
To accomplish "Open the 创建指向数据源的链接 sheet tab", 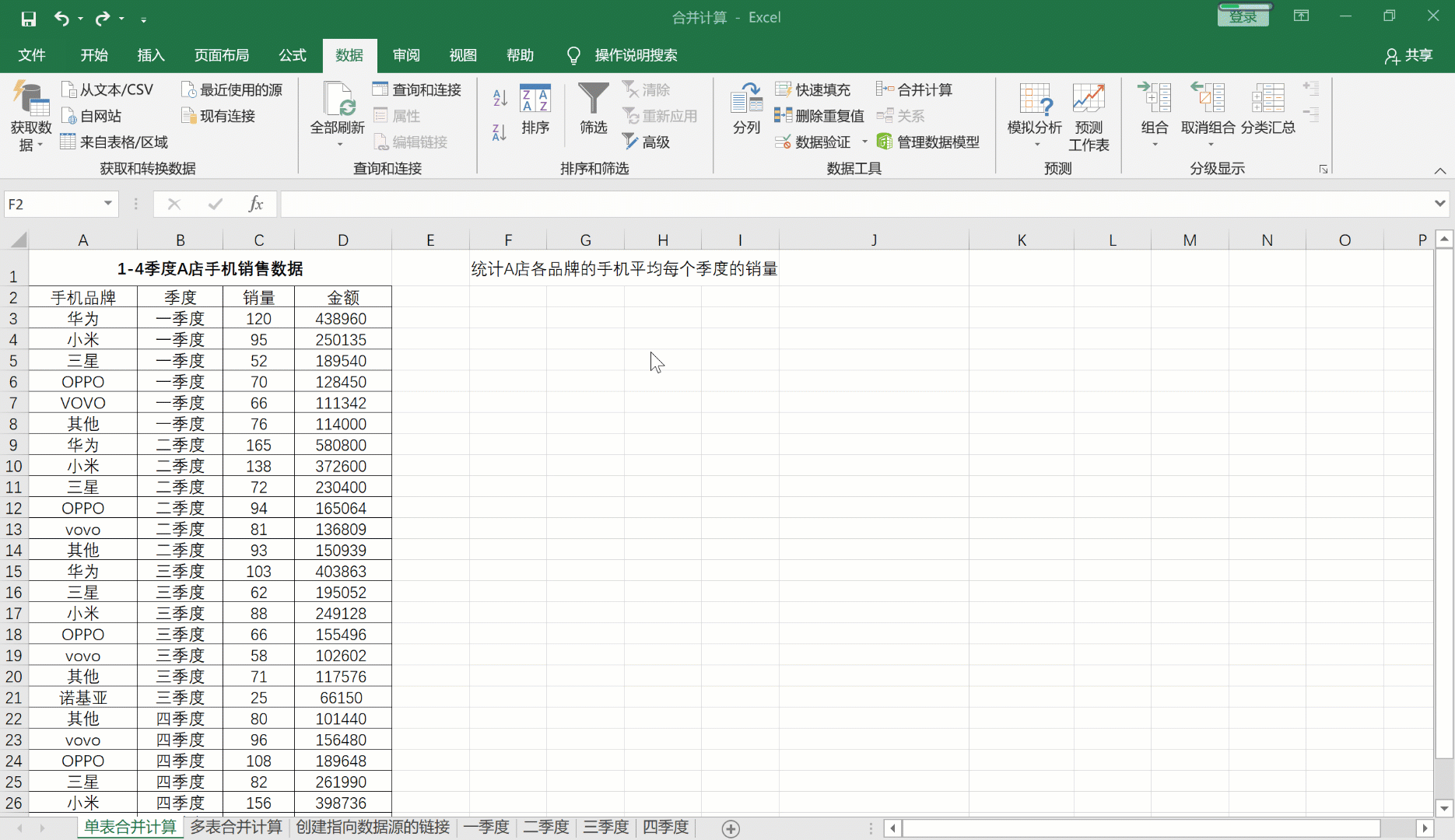I will (x=373, y=827).
